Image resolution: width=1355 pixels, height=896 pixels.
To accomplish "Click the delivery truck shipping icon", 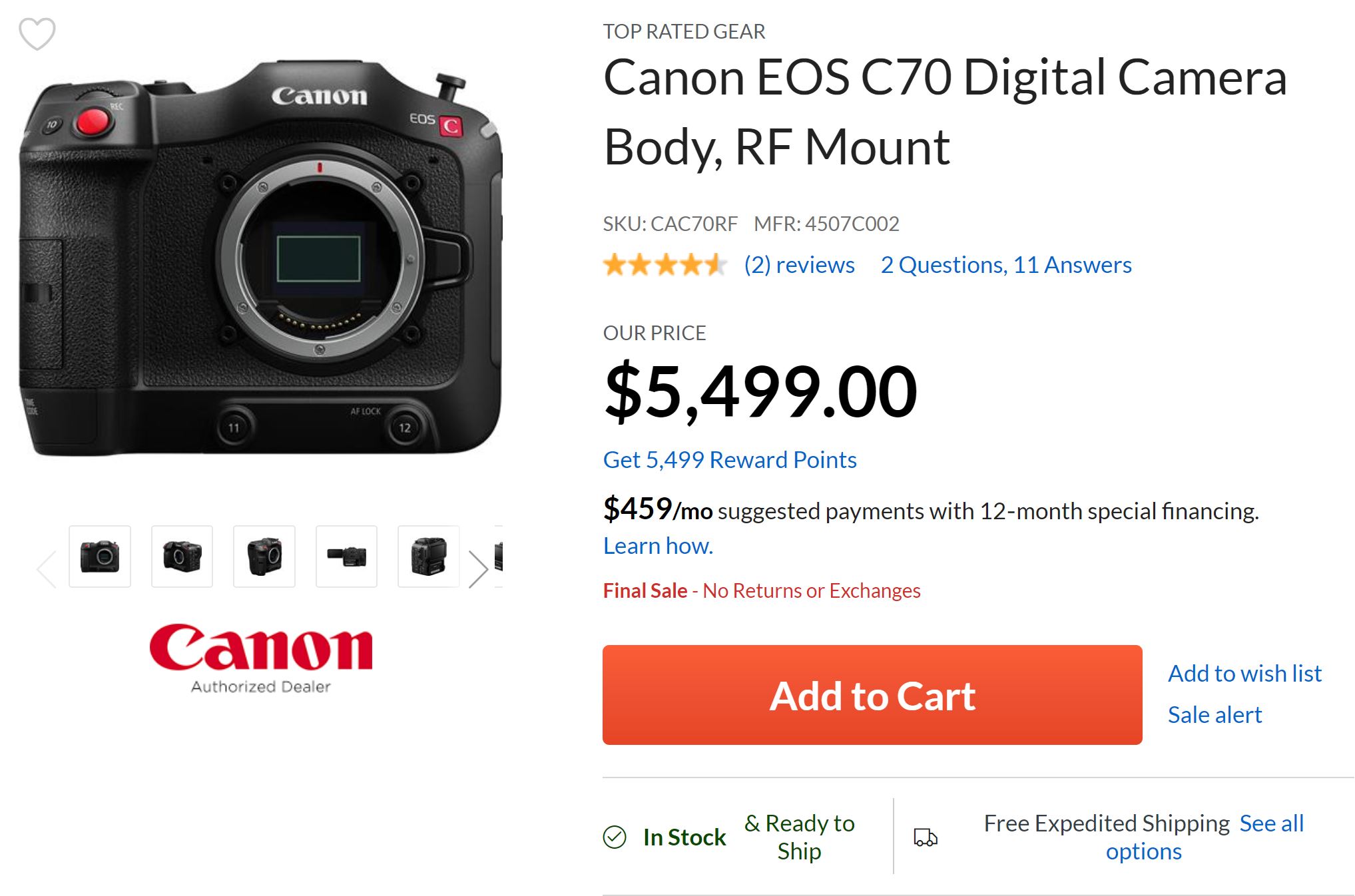I will click(x=925, y=837).
